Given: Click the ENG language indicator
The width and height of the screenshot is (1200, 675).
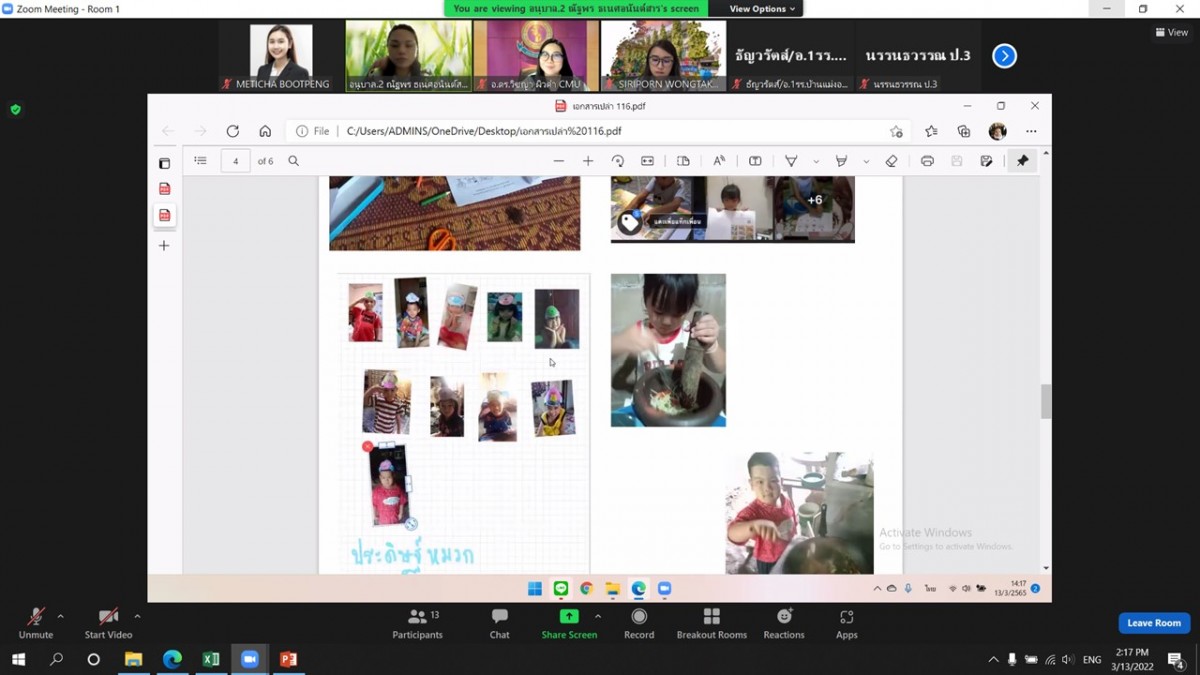Looking at the screenshot, I should [x=1092, y=660].
